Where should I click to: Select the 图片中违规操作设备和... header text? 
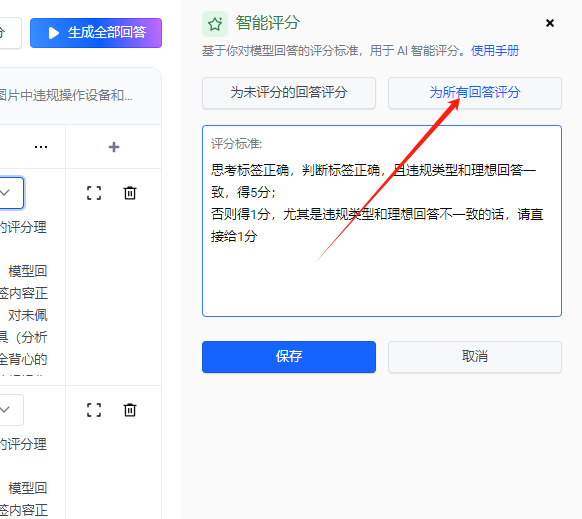pyautogui.click(x=66, y=95)
